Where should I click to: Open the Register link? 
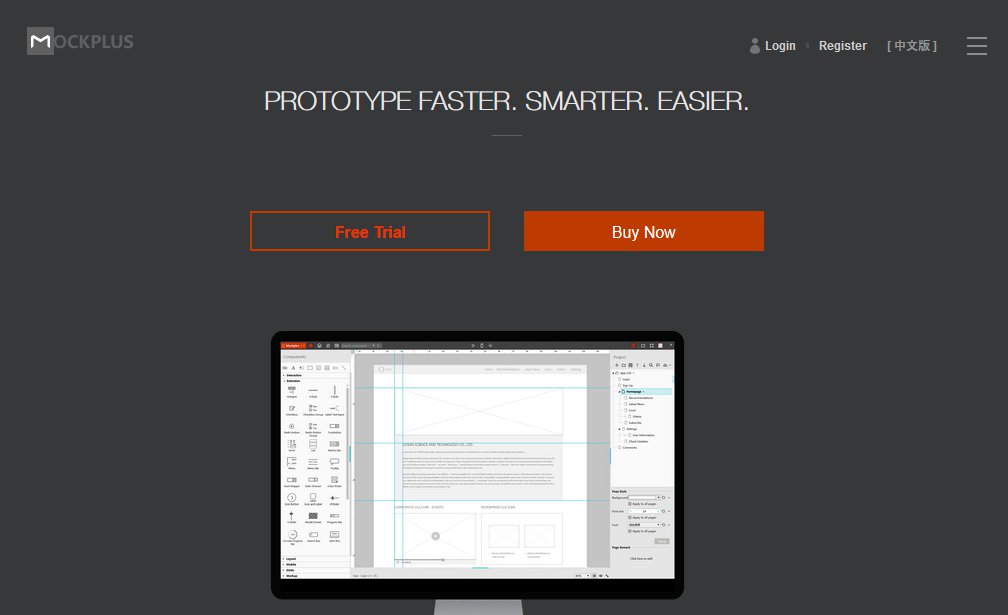click(x=842, y=46)
